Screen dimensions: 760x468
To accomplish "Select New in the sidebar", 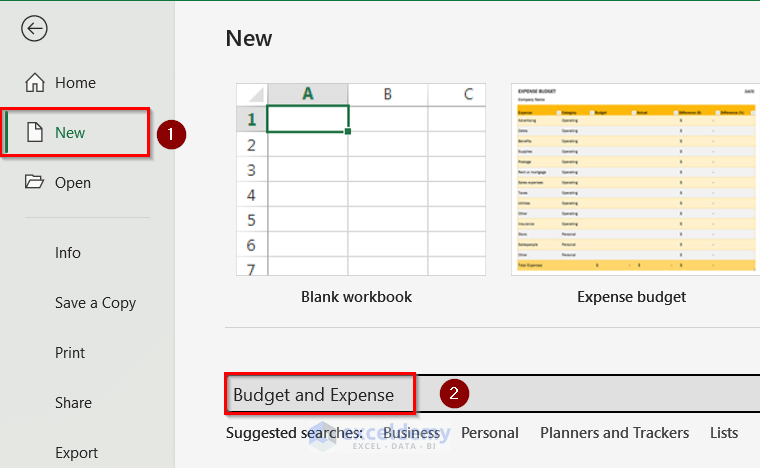I will click(x=71, y=133).
